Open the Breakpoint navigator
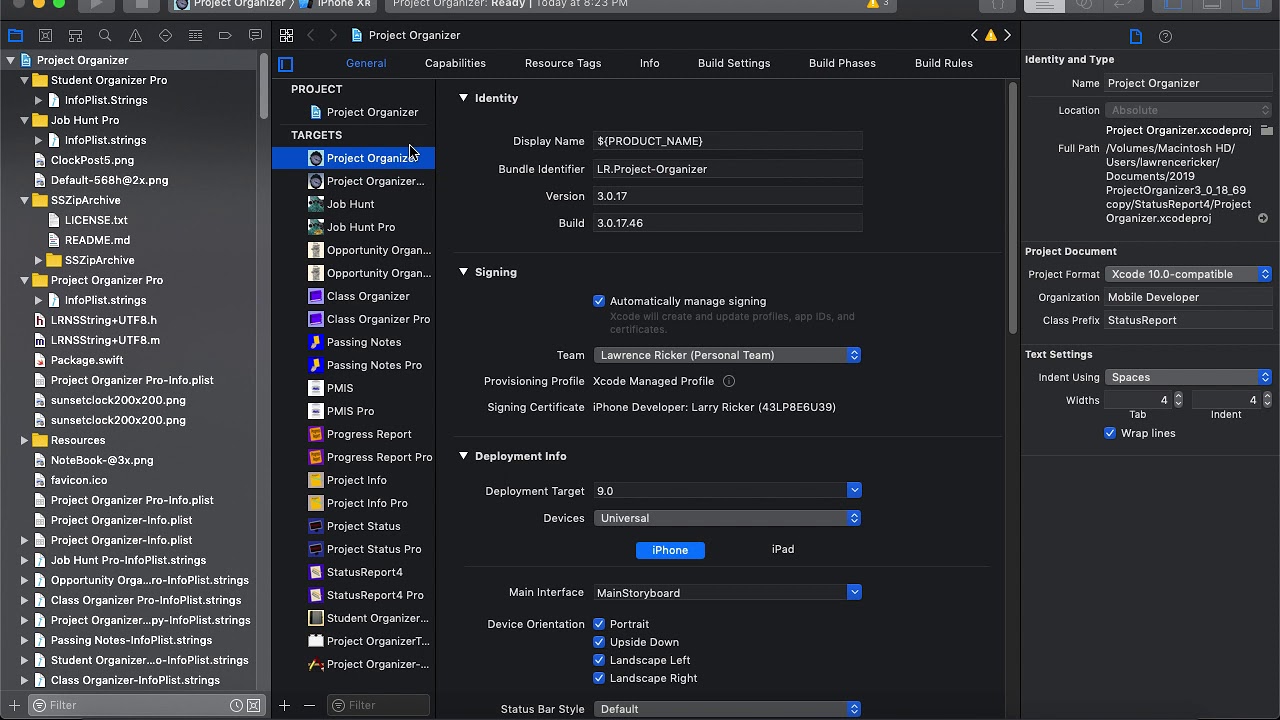Image resolution: width=1280 pixels, height=720 pixels. point(225,35)
